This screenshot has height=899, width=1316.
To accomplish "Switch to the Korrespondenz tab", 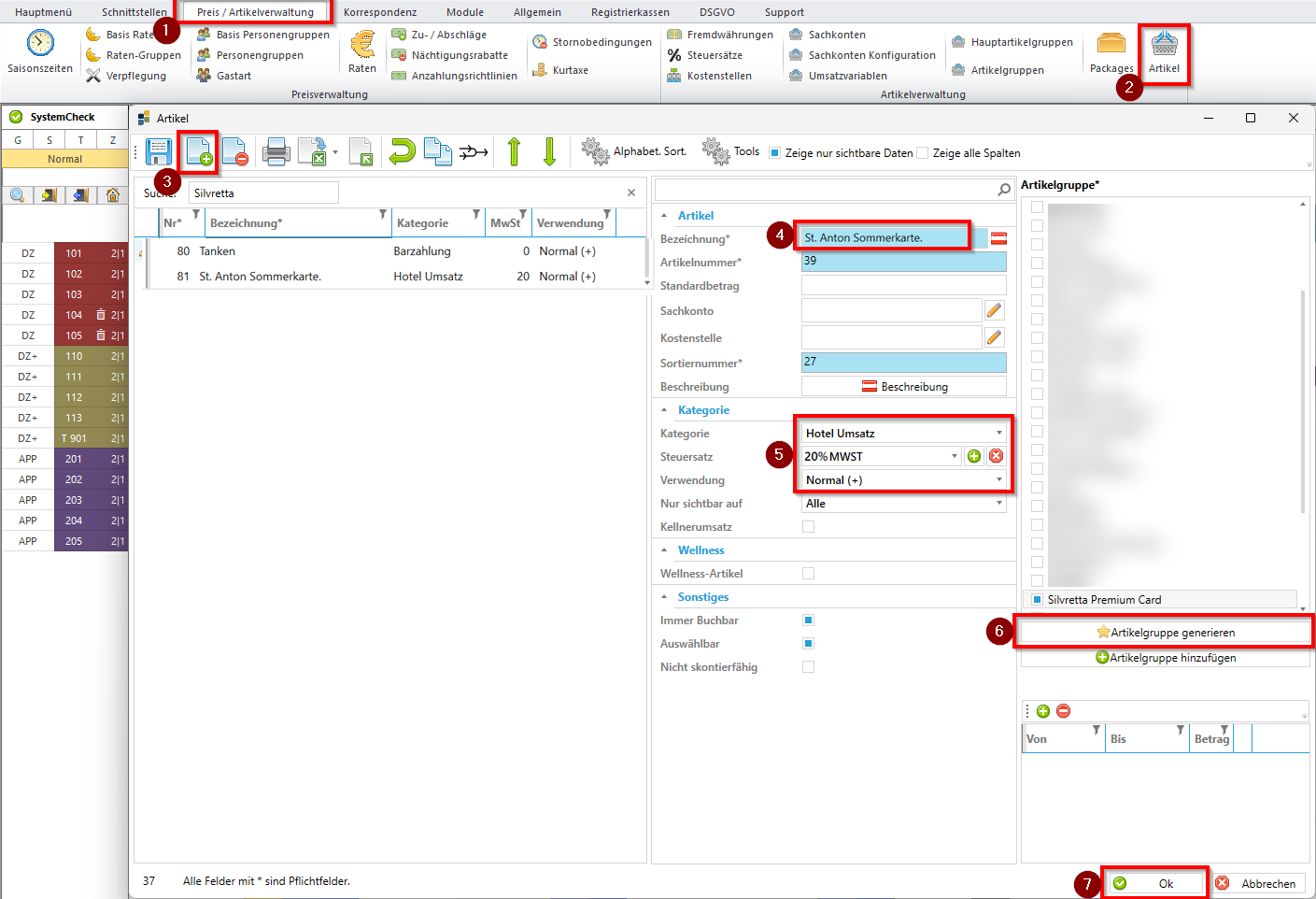I will pyautogui.click(x=379, y=12).
